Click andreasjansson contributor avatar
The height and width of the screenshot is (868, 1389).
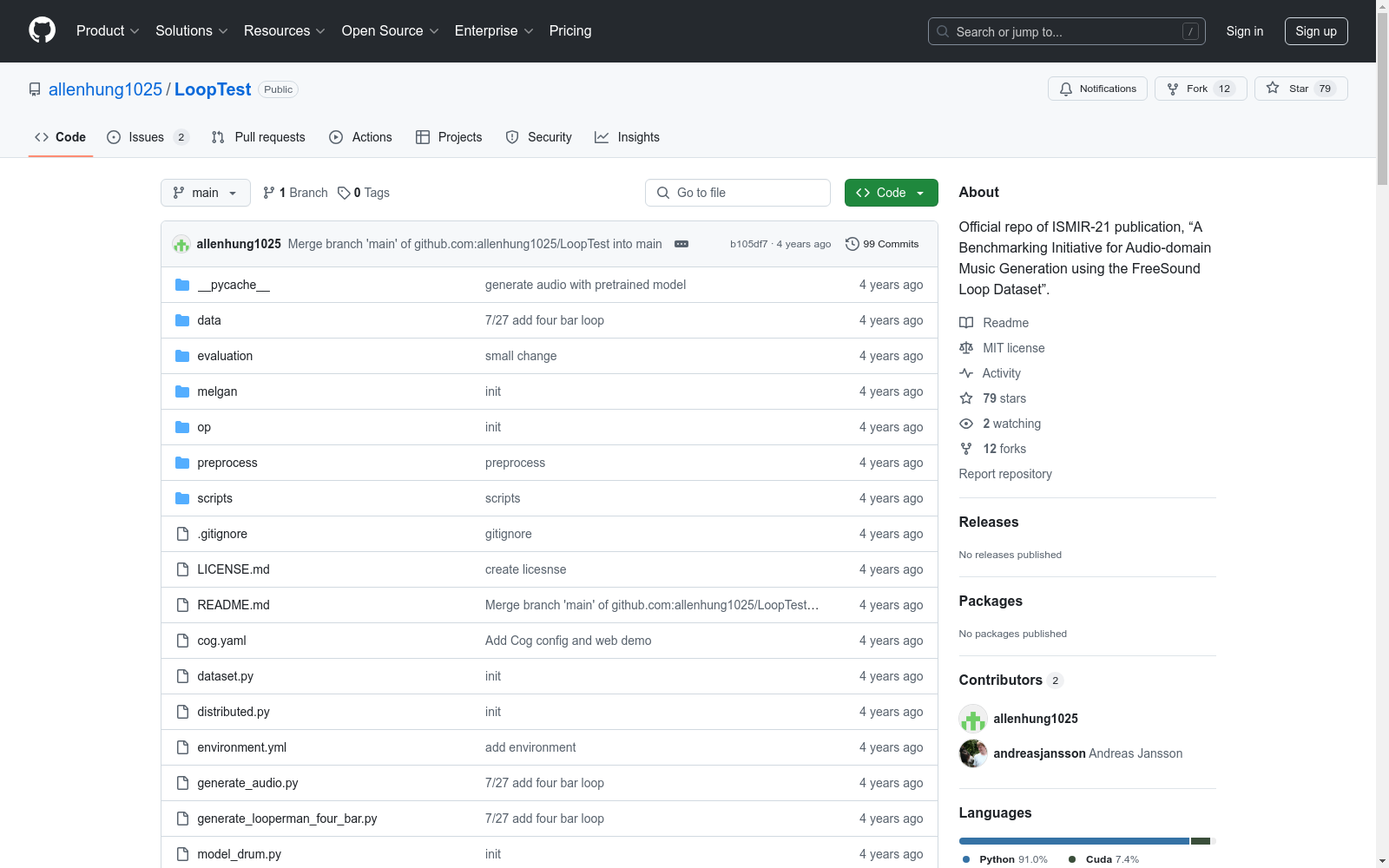click(x=973, y=753)
